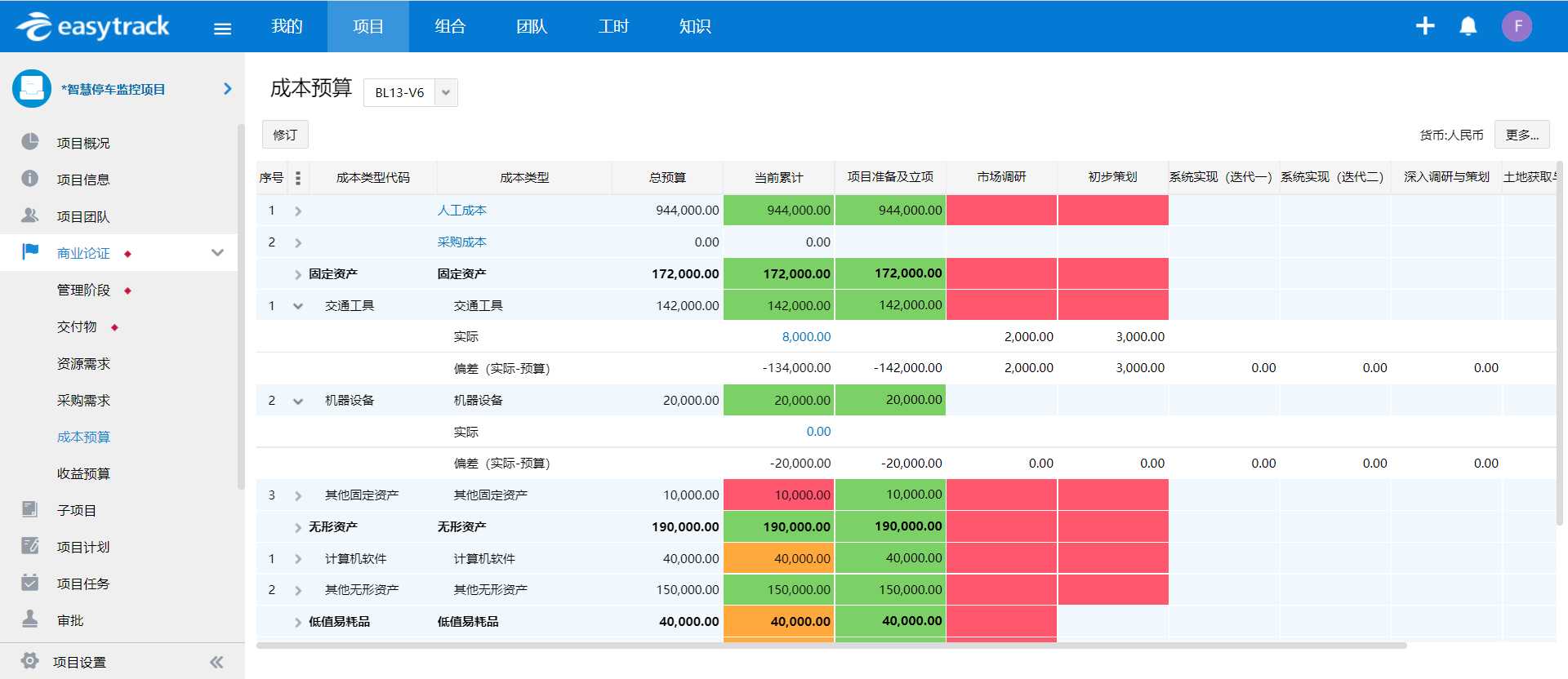
Task: Switch to the 工时 tab
Action: [x=613, y=26]
